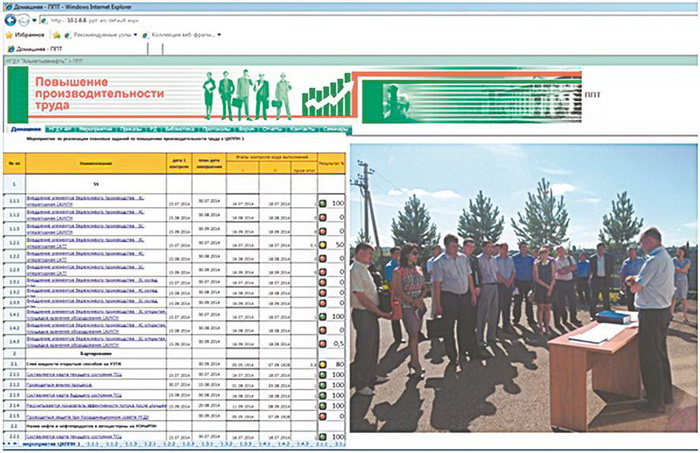Click the browser Forward arrow button
The height and width of the screenshot is (453, 700).
(25, 19)
